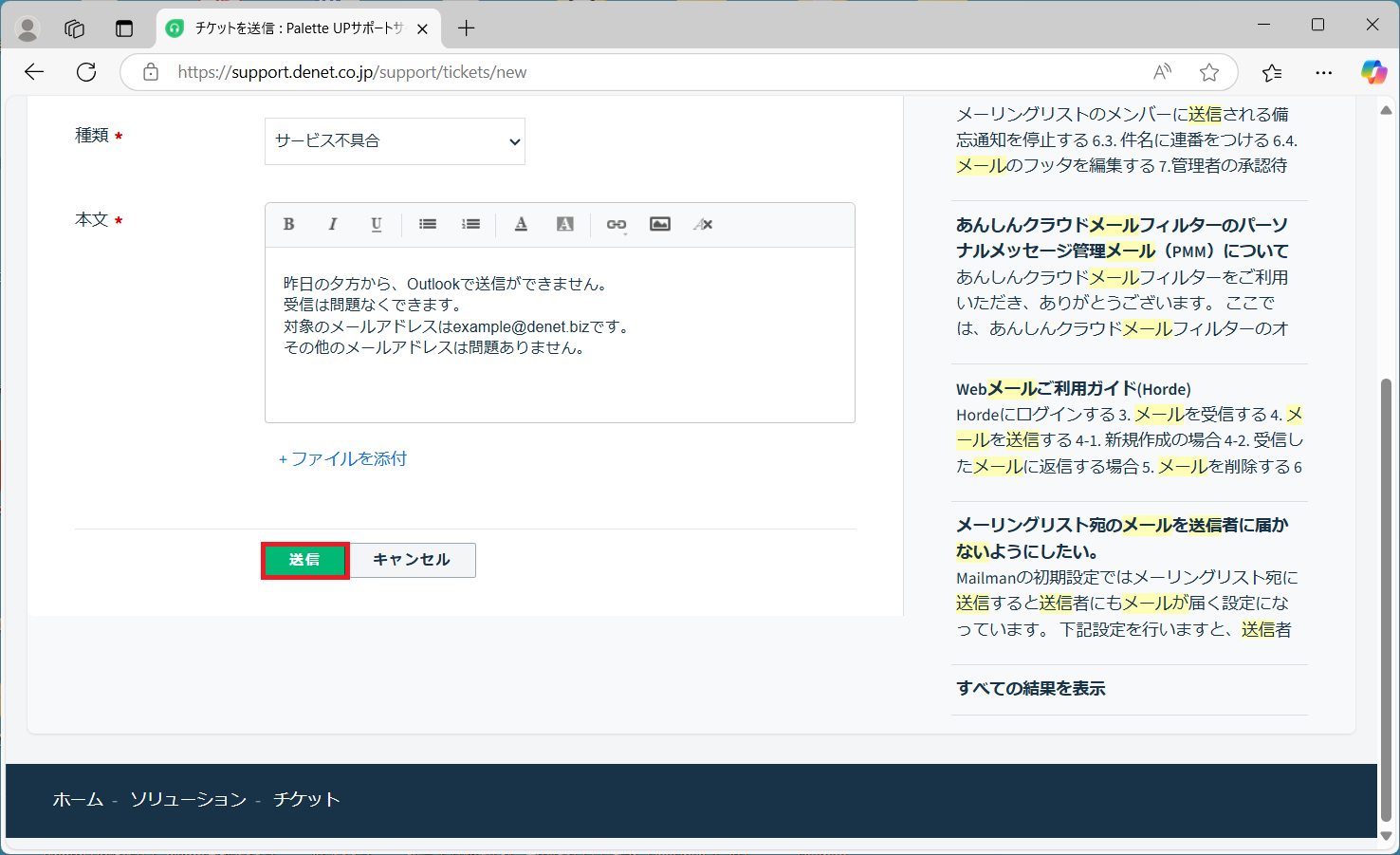Open the text background color picker
Screen dimensions: 1400x855
point(565,224)
